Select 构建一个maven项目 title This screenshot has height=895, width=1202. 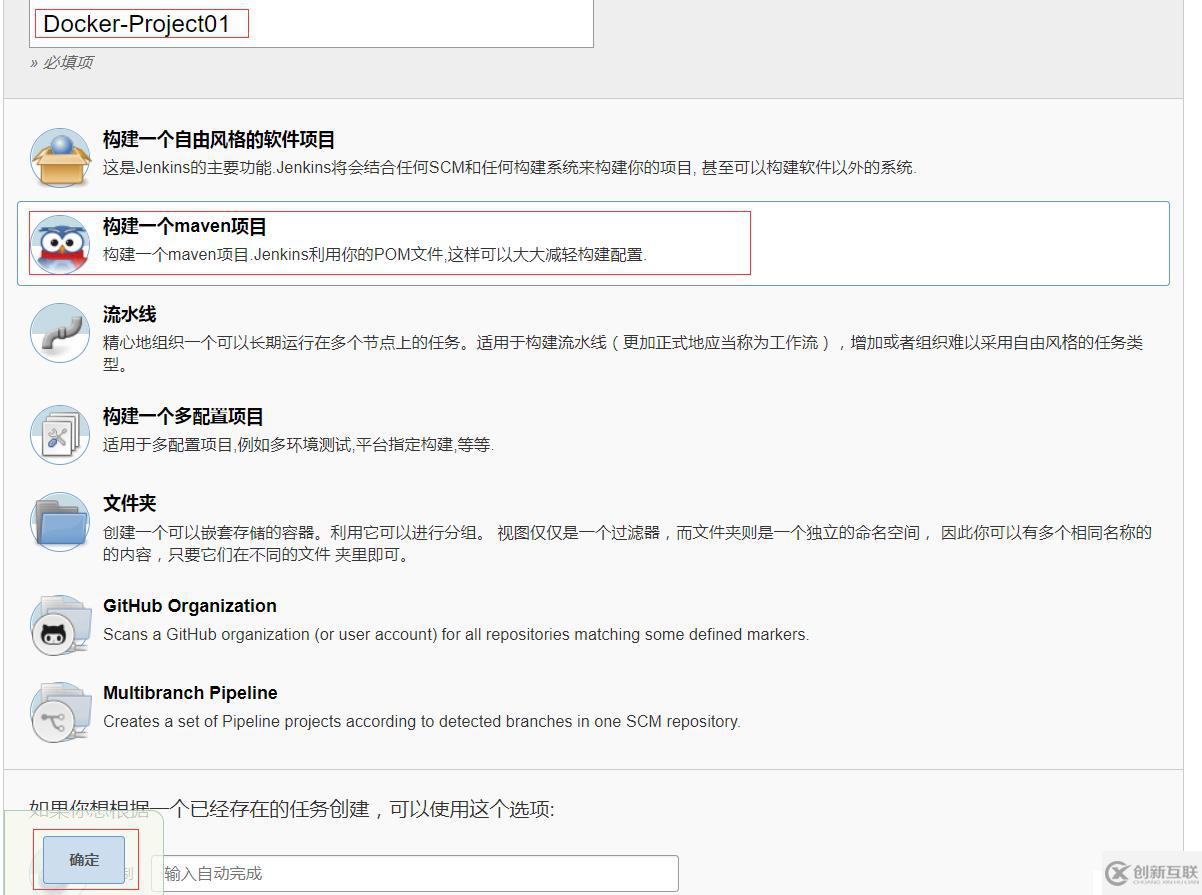(x=185, y=227)
